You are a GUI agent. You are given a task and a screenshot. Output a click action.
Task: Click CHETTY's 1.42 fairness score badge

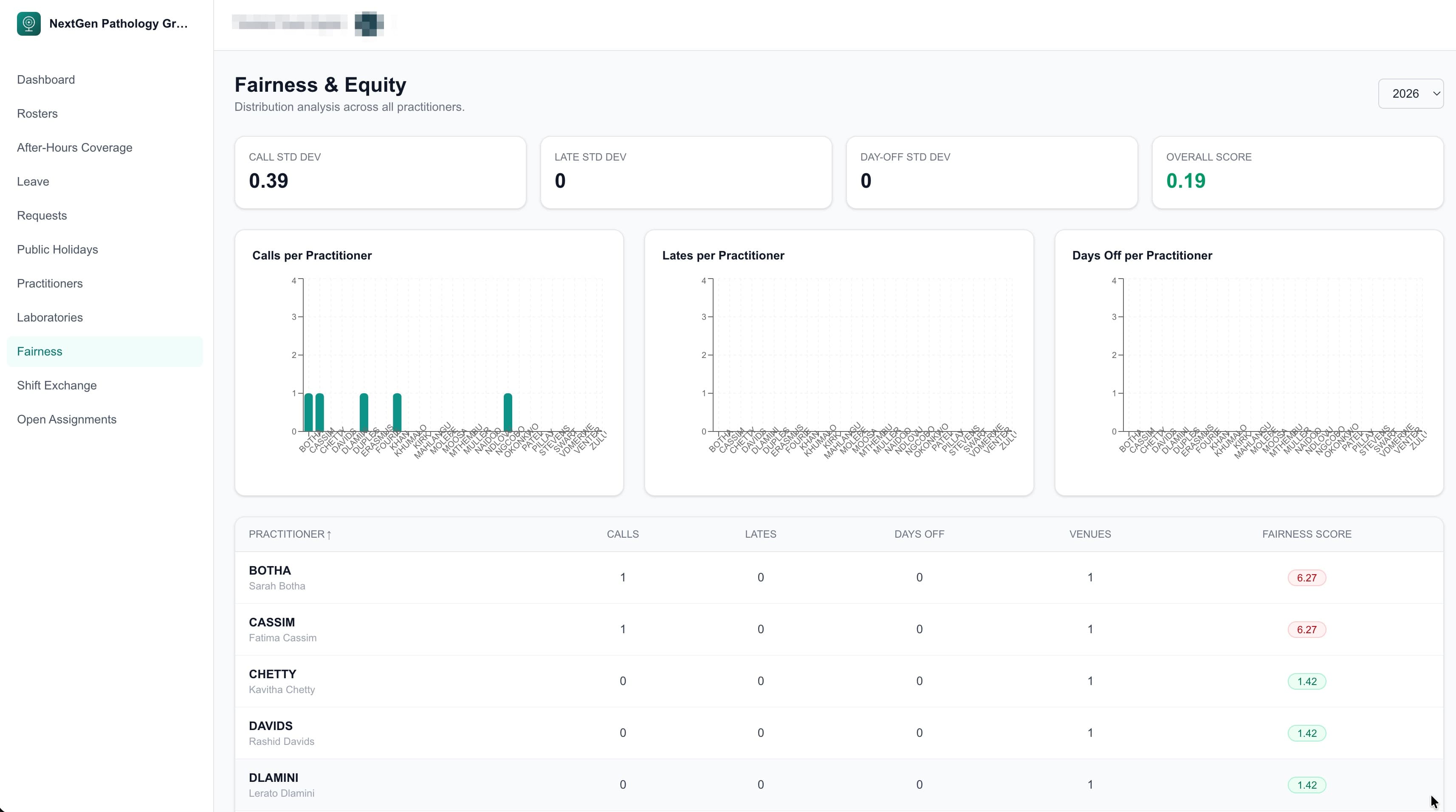1307,681
